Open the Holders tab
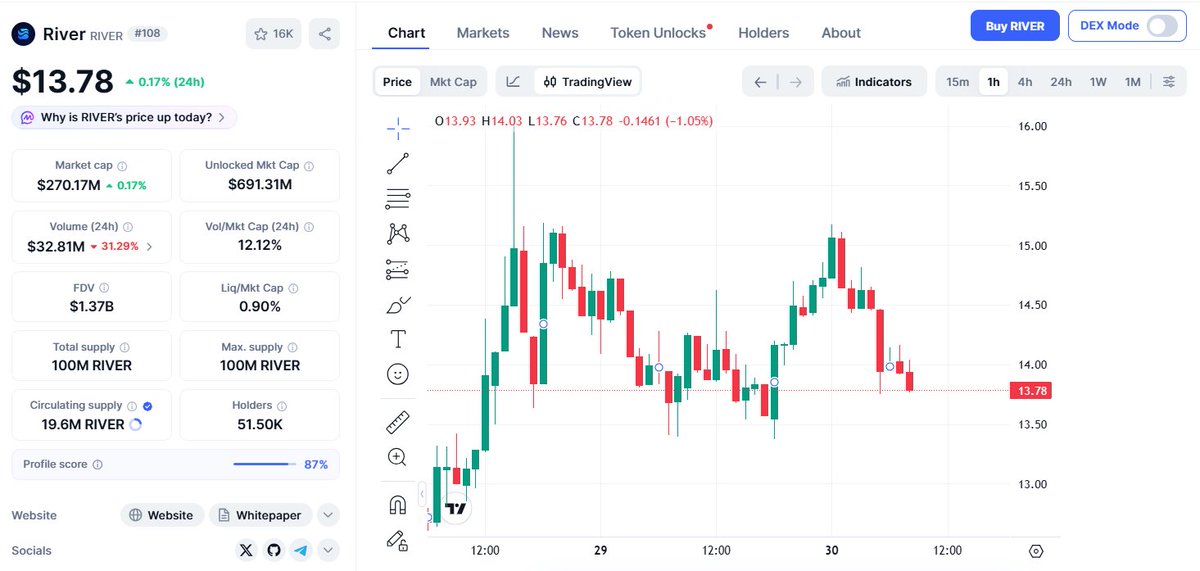1200x571 pixels. [764, 33]
